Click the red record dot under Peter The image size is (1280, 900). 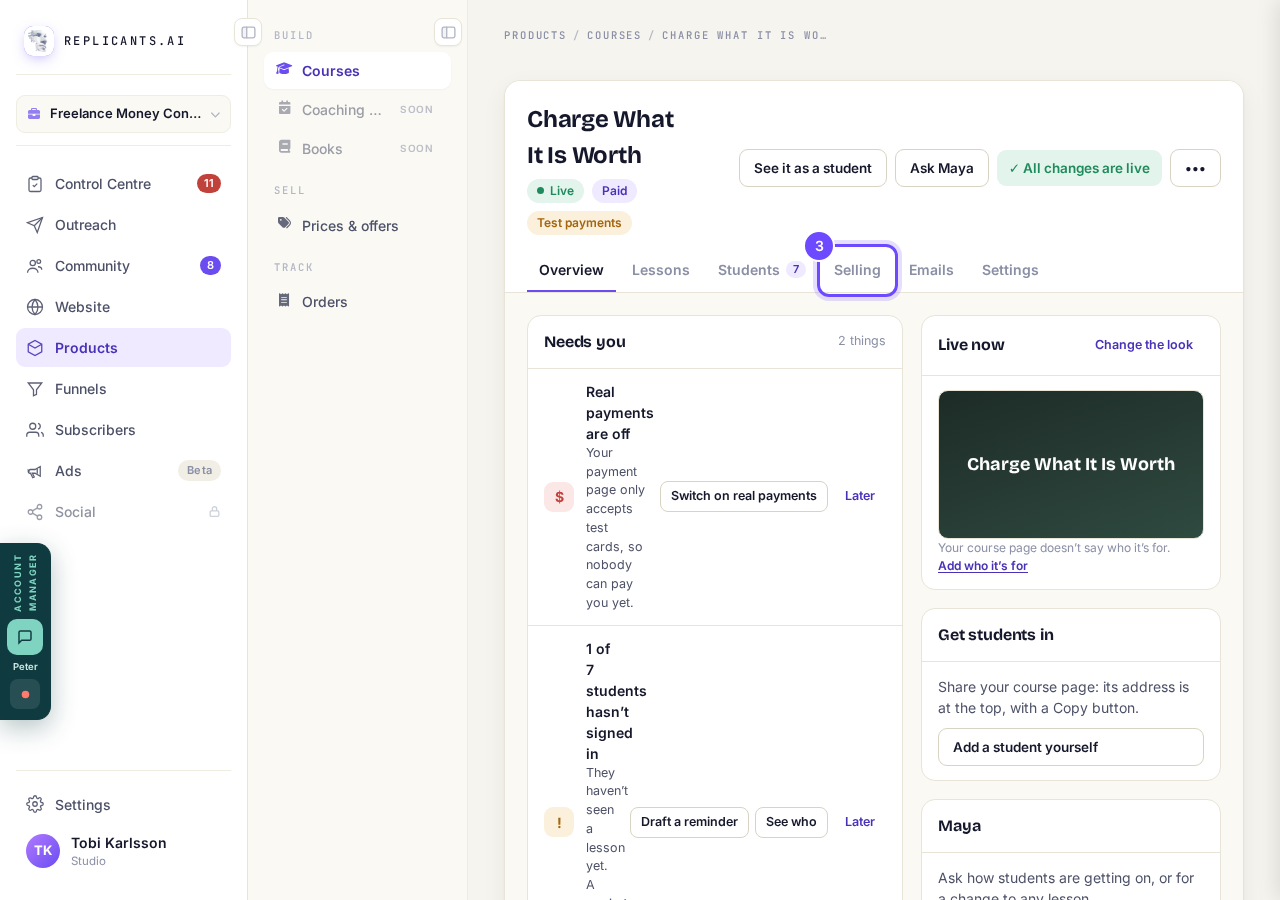(x=25, y=694)
